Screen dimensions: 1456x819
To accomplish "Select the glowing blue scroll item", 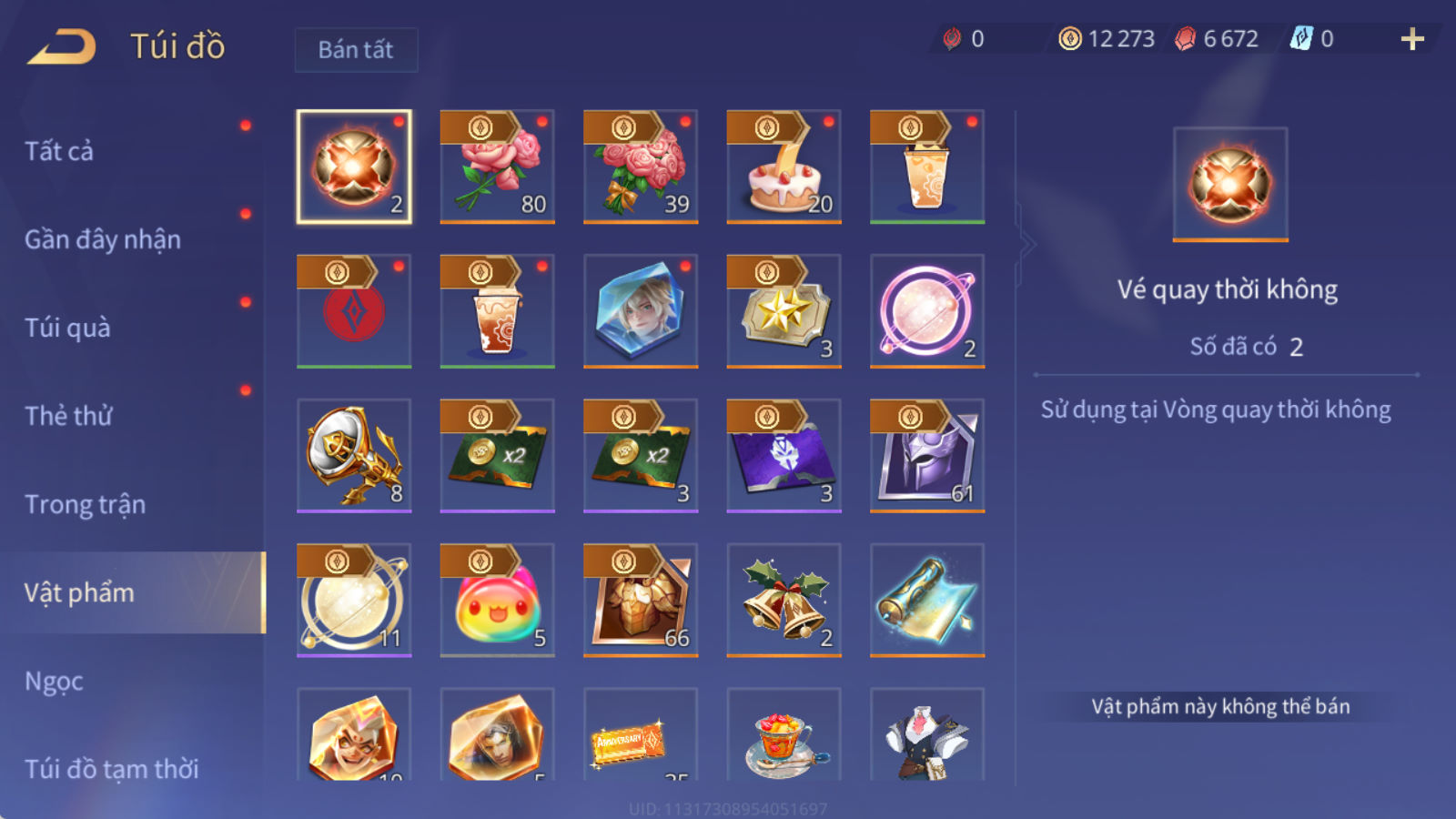I will pos(927,600).
